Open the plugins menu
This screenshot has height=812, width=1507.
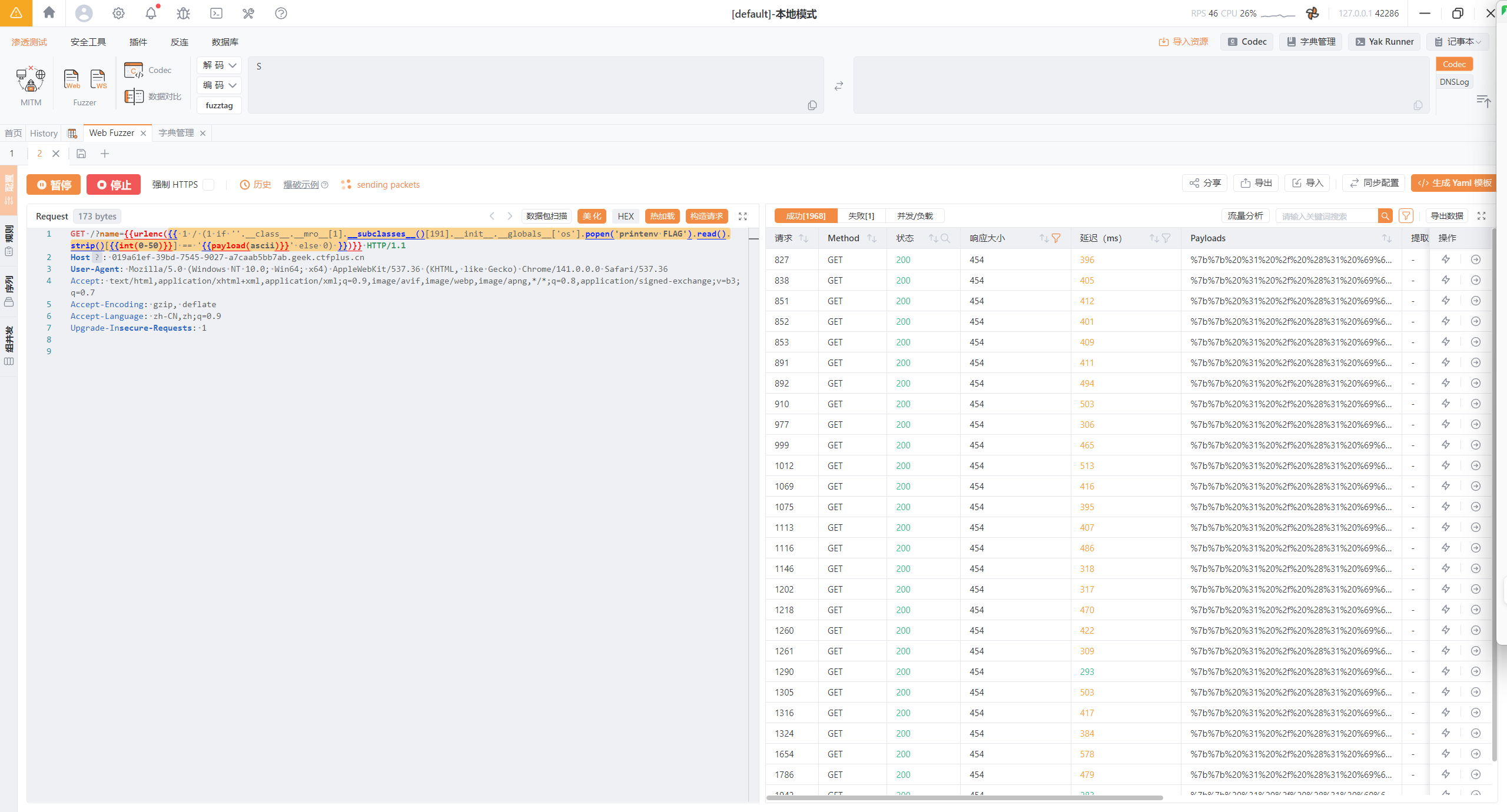point(138,42)
